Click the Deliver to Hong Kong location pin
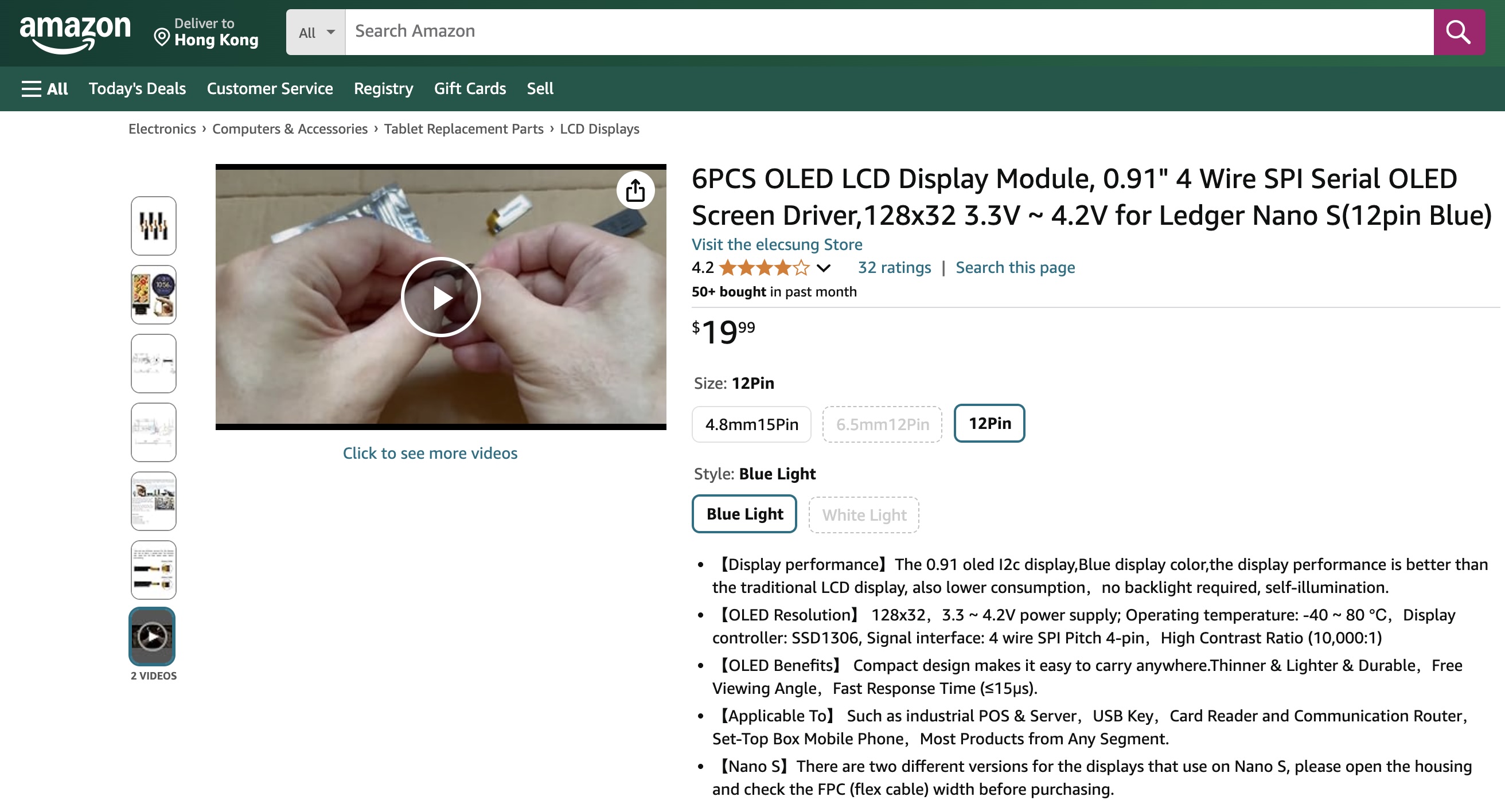 [x=161, y=37]
